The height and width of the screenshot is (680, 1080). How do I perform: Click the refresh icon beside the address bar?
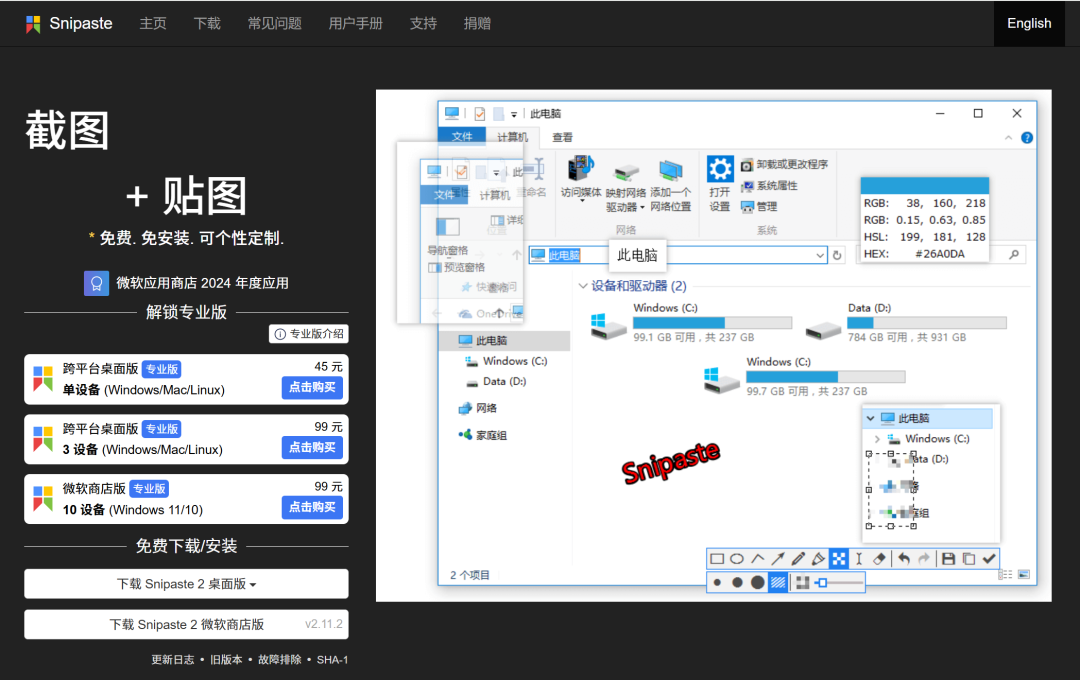click(x=837, y=255)
